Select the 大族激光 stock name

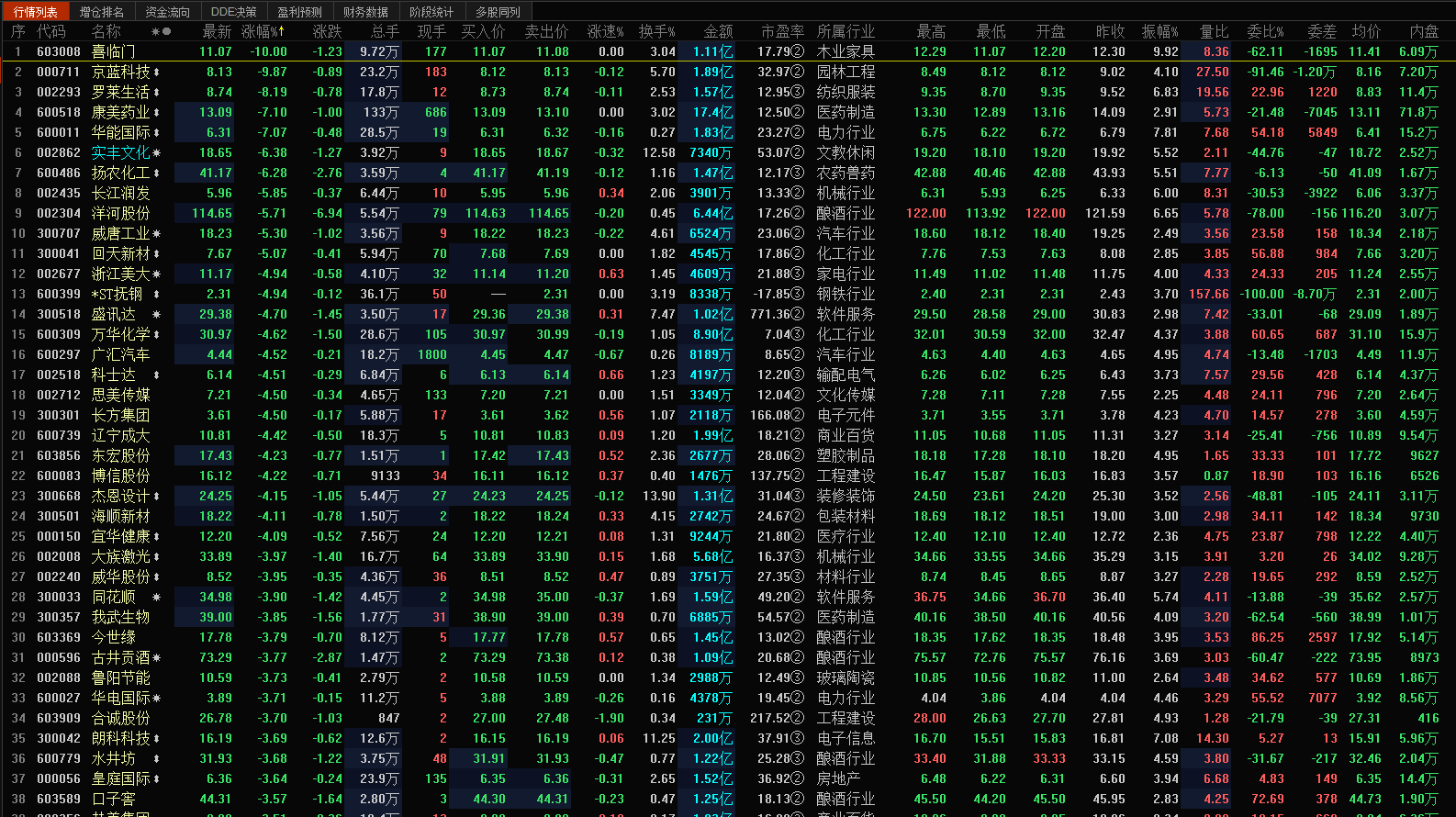point(120,556)
